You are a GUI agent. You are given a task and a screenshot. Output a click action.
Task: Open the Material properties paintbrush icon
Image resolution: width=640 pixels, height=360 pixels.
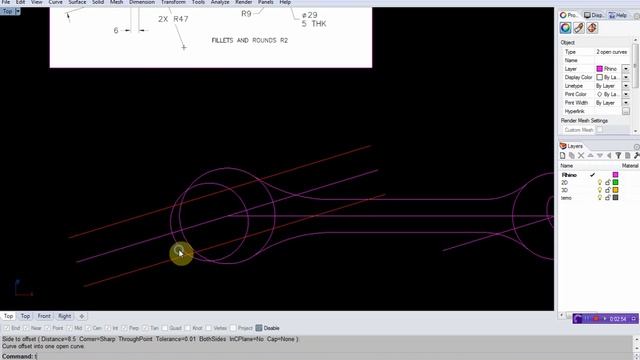[579, 28]
